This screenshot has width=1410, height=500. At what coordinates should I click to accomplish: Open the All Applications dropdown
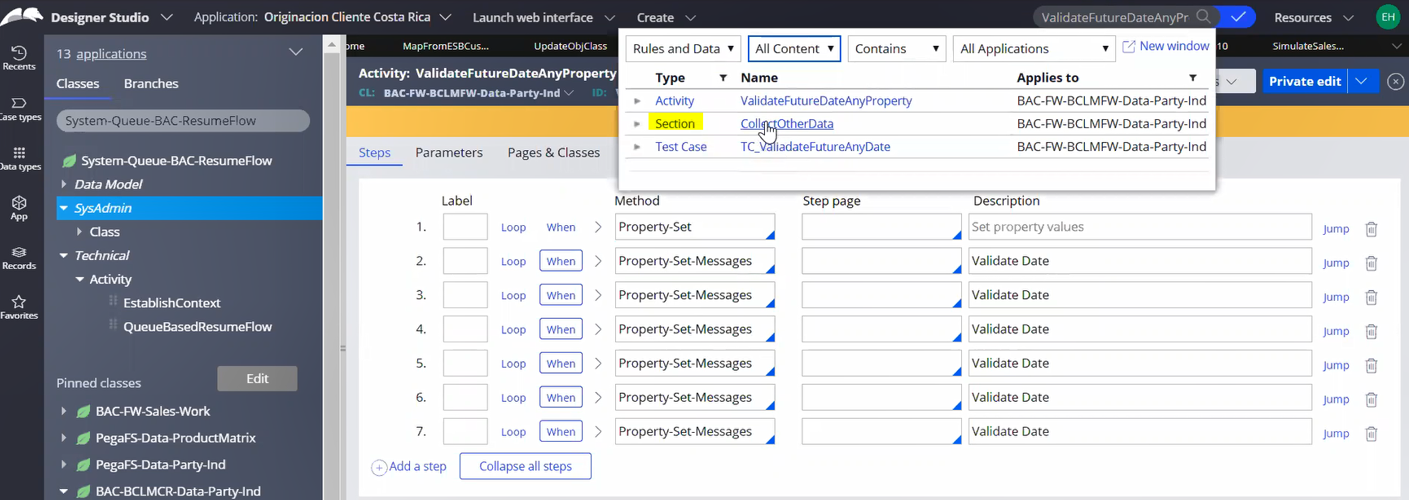click(x=1034, y=48)
